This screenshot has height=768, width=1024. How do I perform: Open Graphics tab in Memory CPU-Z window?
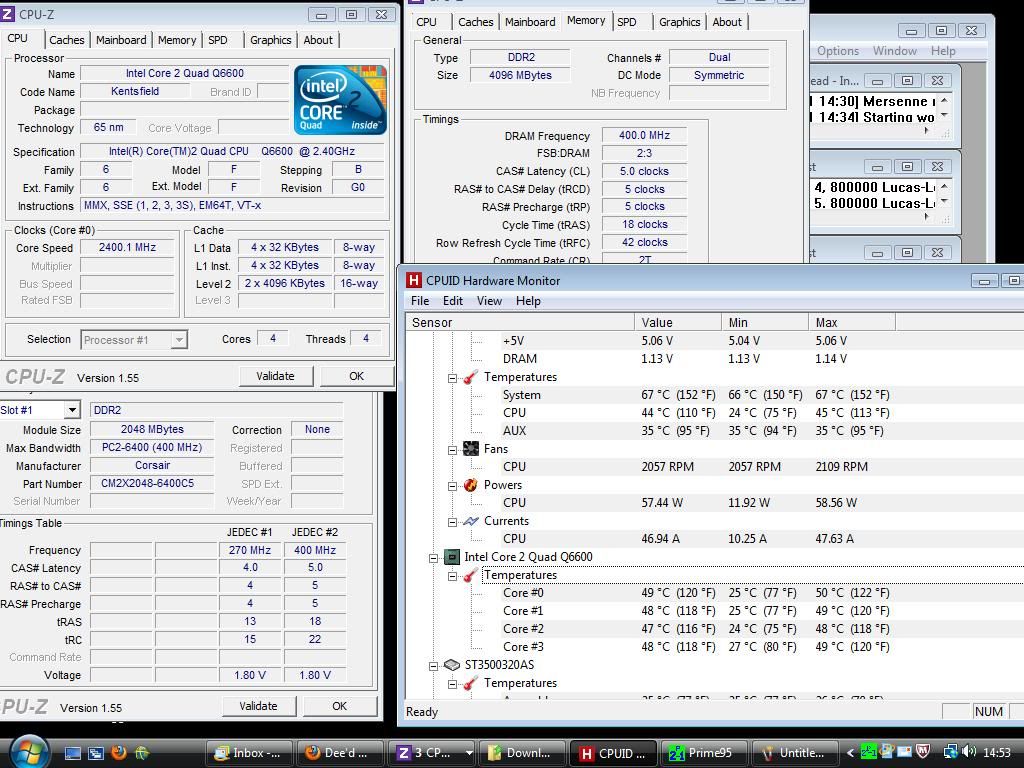679,22
